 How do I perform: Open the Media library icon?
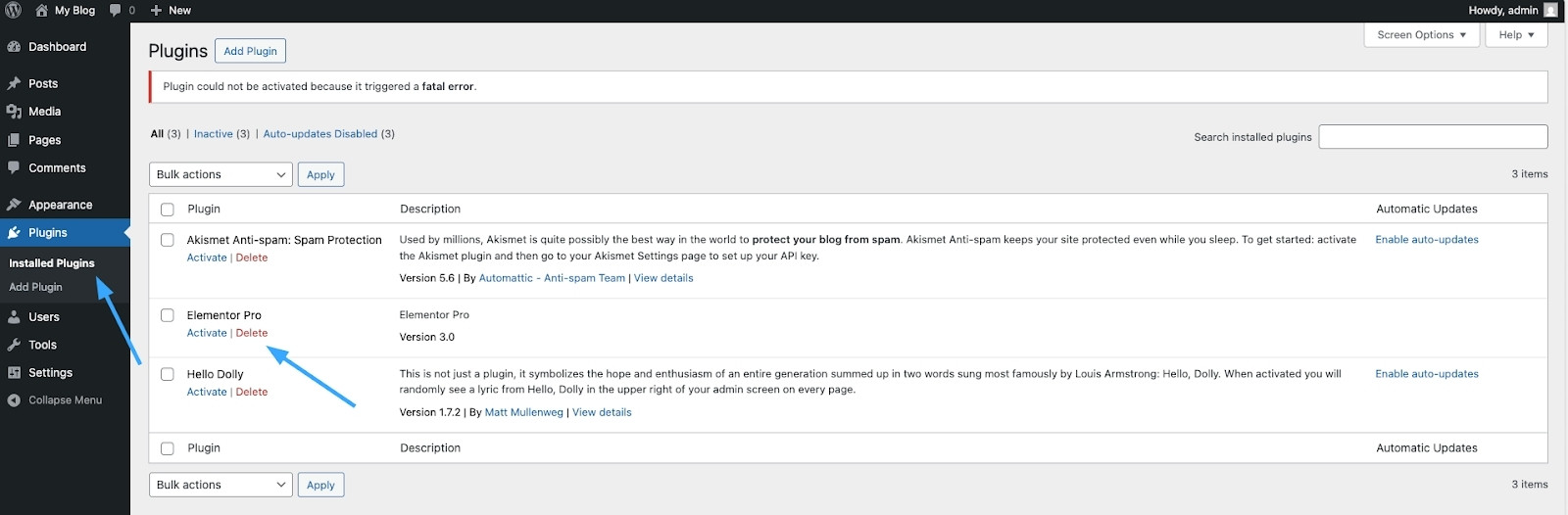[14, 112]
